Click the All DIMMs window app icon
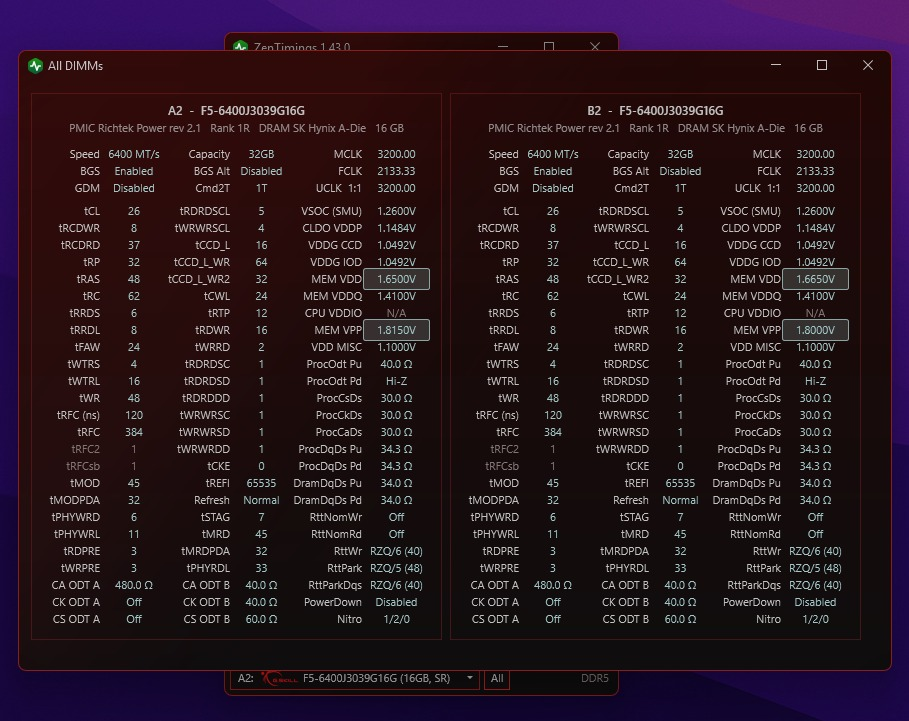 pyautogui.click(x=35, y=65)
